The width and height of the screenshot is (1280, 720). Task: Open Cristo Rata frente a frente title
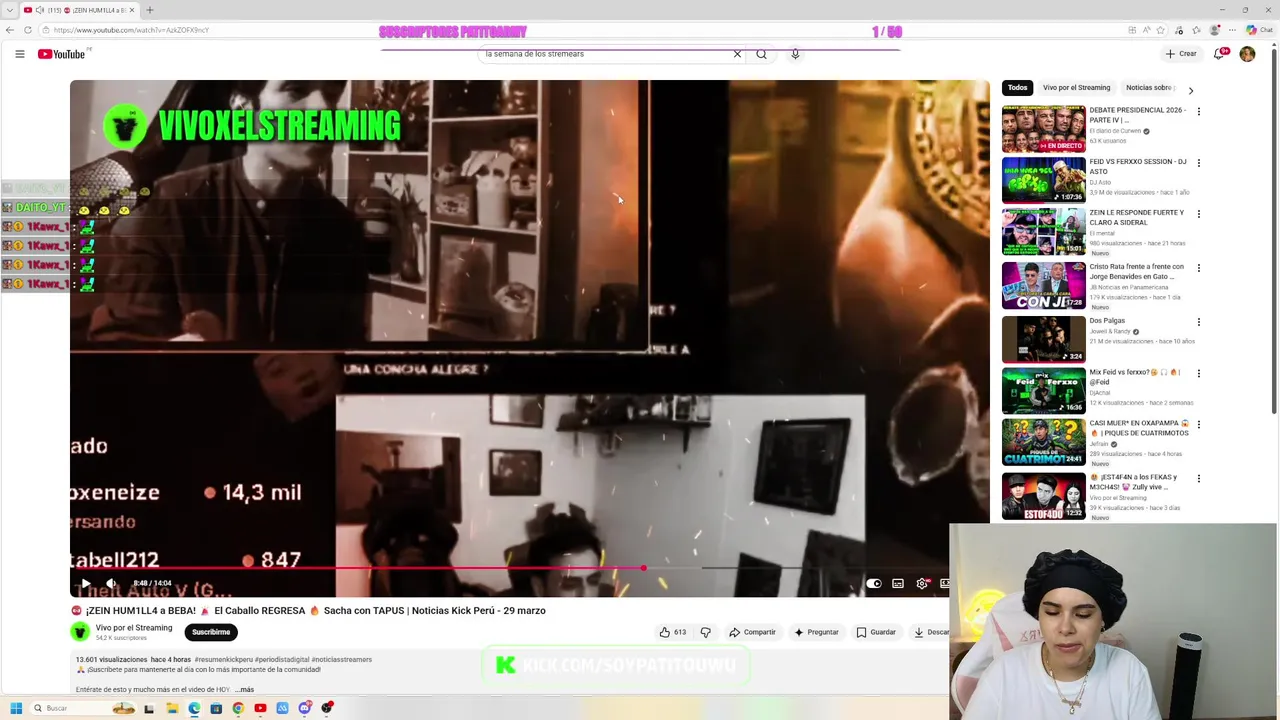[x=1136, y=271]
